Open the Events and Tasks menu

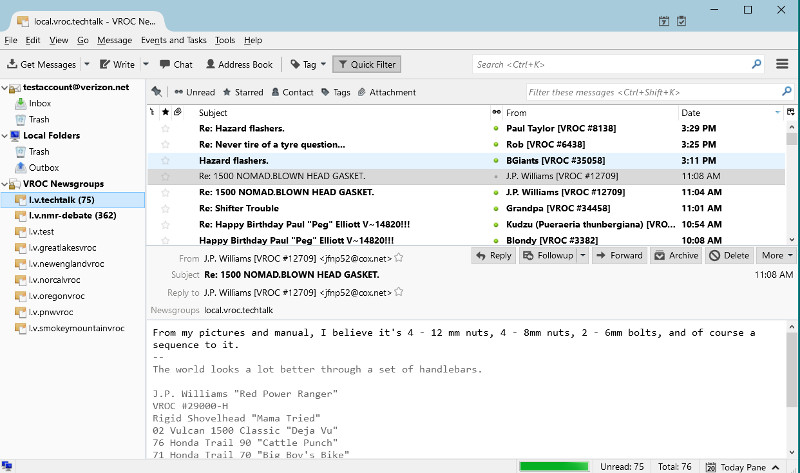[173, 40]
